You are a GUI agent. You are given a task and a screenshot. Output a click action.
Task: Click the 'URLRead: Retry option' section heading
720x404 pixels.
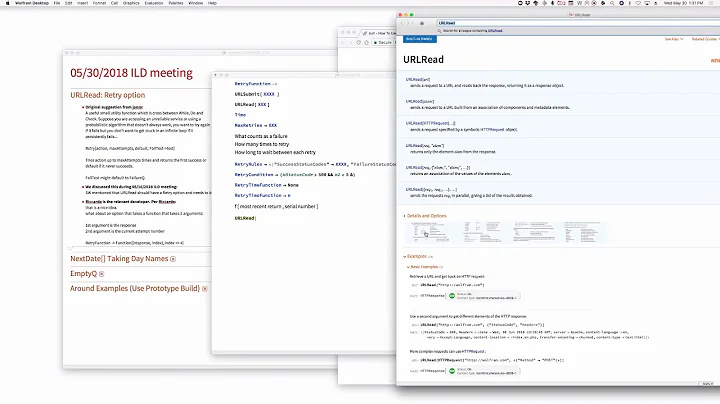pos(107,95)
